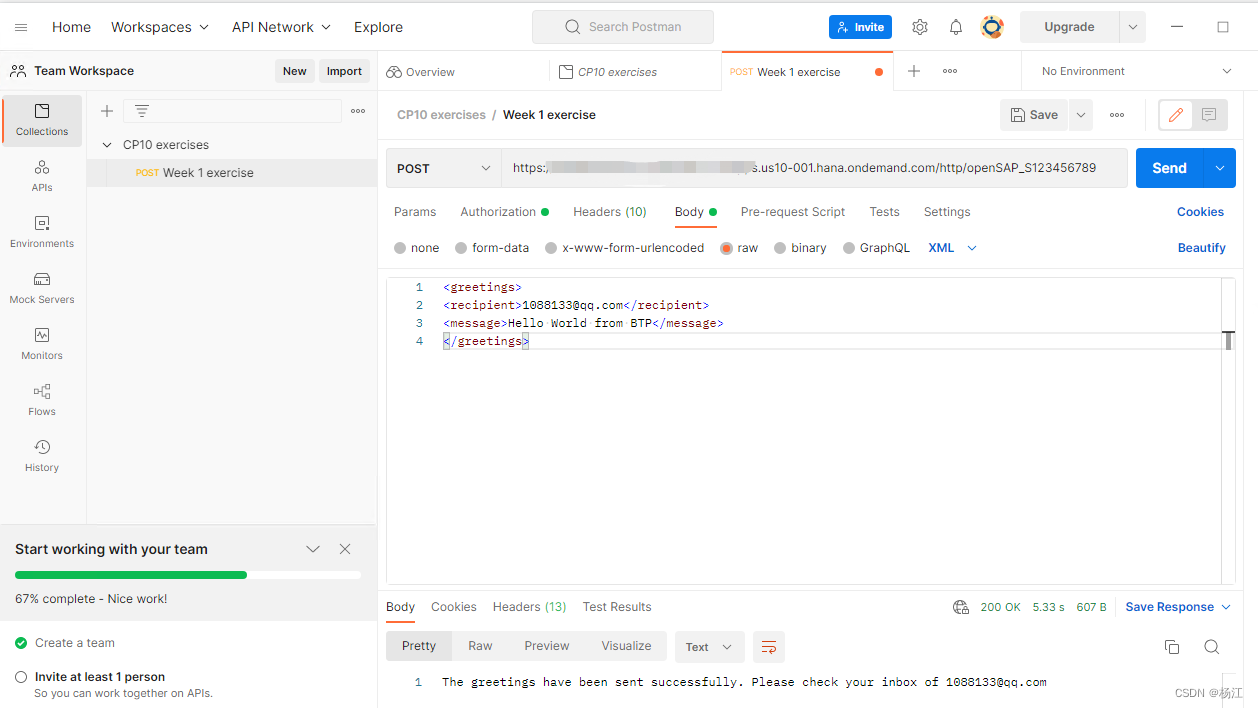Switch to edit mode pencil icon
The height and width of the screenshot is (708, 1258).
pyautogui.click(x=1176, y=115)
